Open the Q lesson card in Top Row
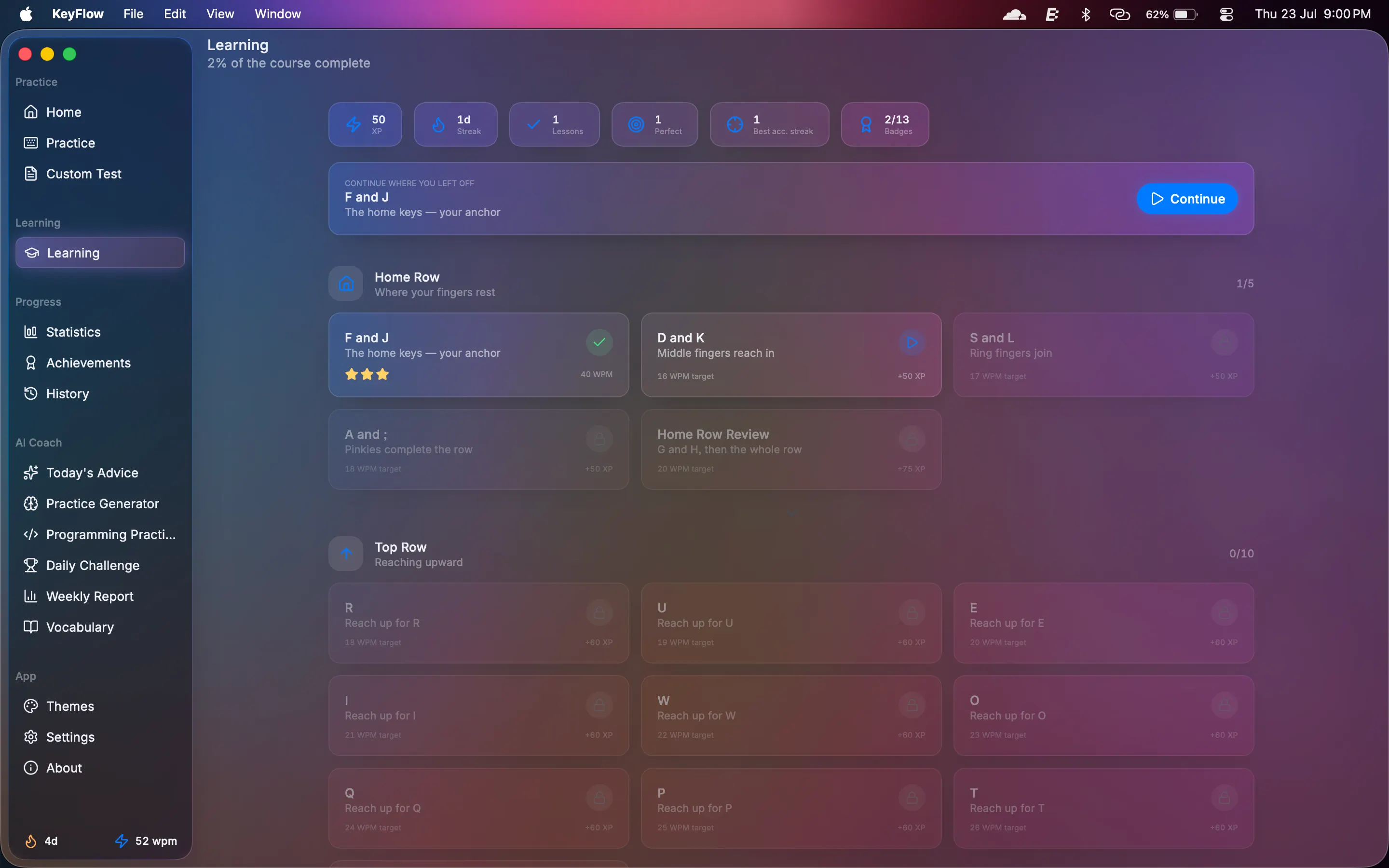1389x868 pixels. tap(479, 808)
